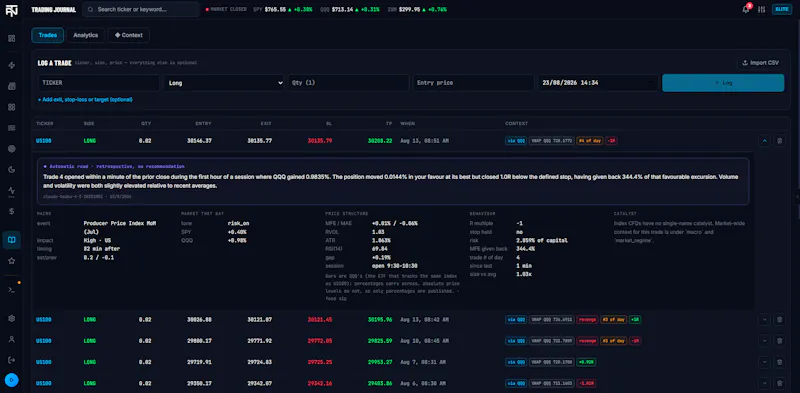Expand the Aug 6, 08:30 AM trade details
Image resolution: width=800 pixels, height=393 pixels.
[764, 383]
